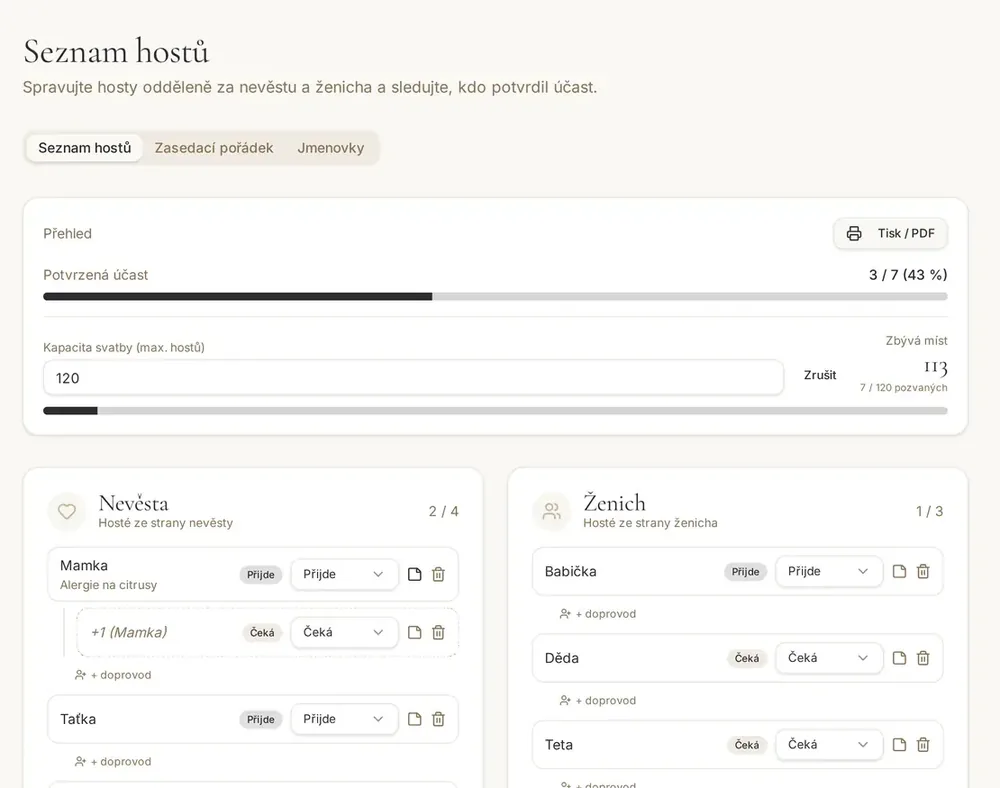Switch to Jmenovky tab

click(330, 148)
